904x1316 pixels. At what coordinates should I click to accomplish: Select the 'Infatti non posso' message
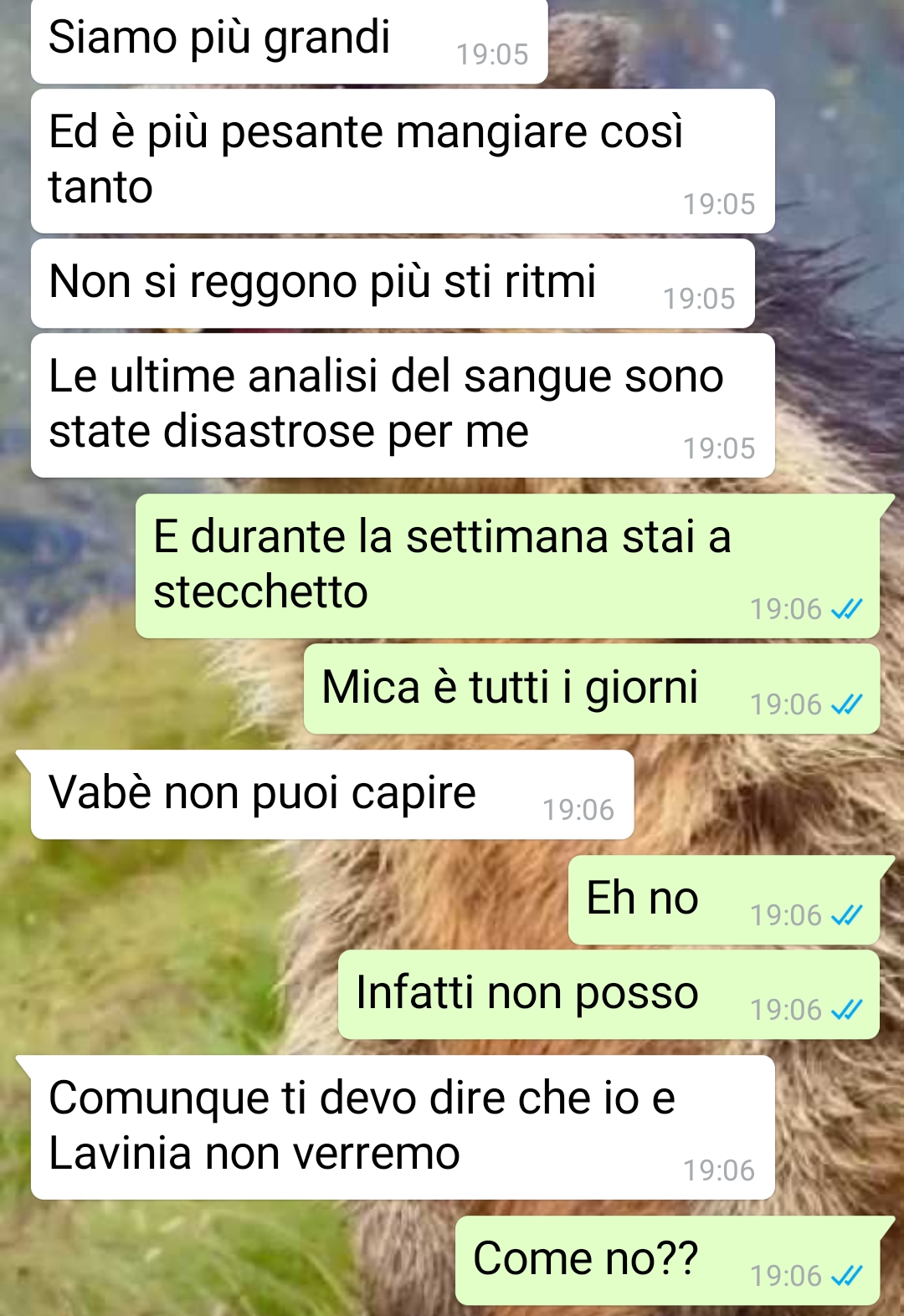609,994
